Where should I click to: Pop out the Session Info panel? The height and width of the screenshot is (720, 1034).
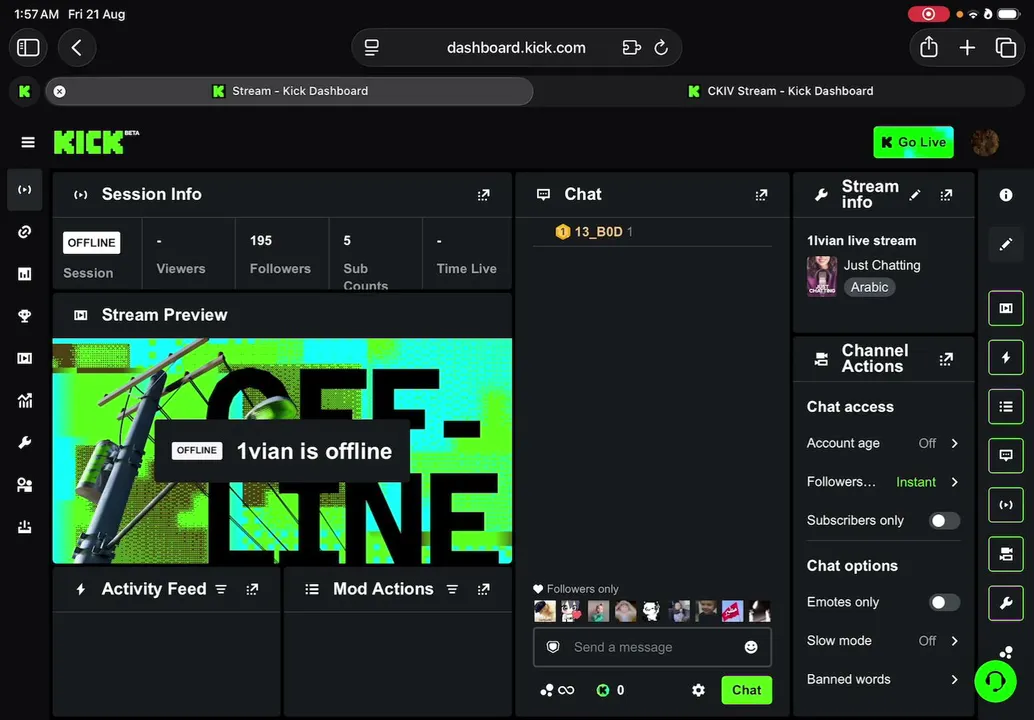(x=483, y=195)
